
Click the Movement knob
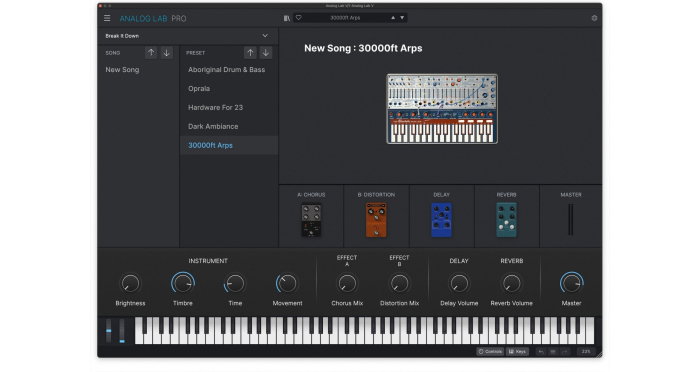click(287, 283)
